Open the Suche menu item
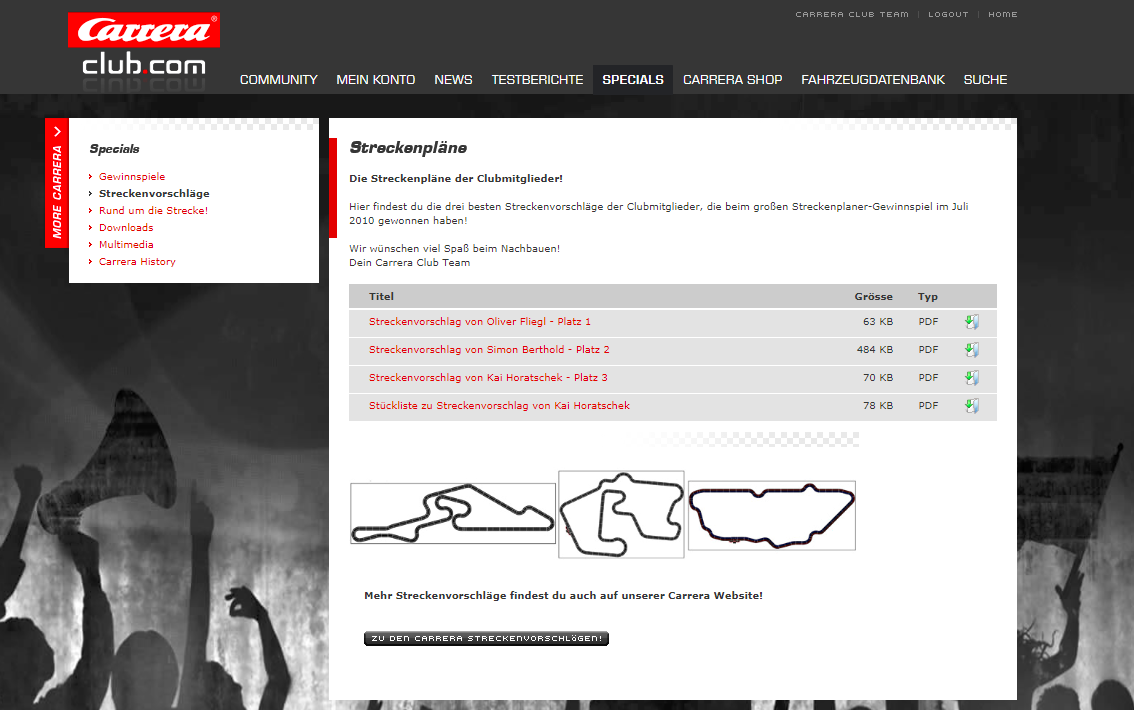The height and width of the screenshot is (710, 1134). (x=985, y=80)
